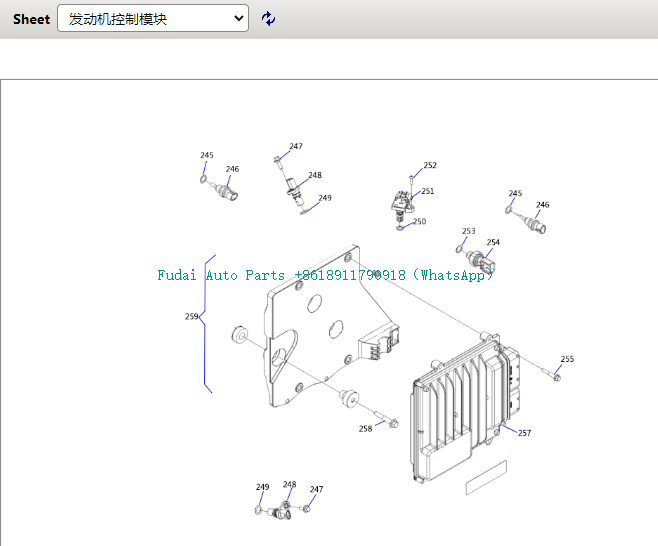Image resolution: width=658 pixels, height=546 pixels.
Task: Select callout 247 at the bottom sensor
Action: [316, 489]
